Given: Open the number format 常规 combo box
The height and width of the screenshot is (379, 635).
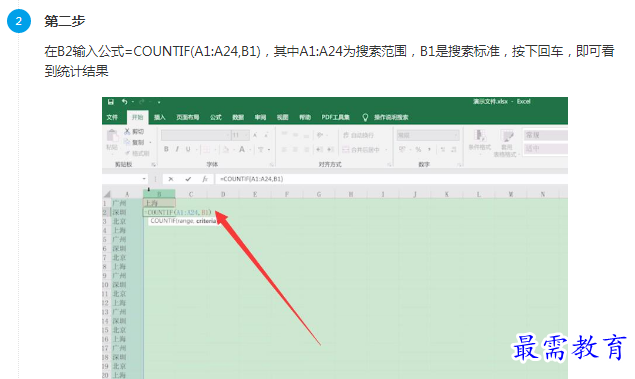Looking at the screenshot, I should pyautogui.click(x=428, y=135).
